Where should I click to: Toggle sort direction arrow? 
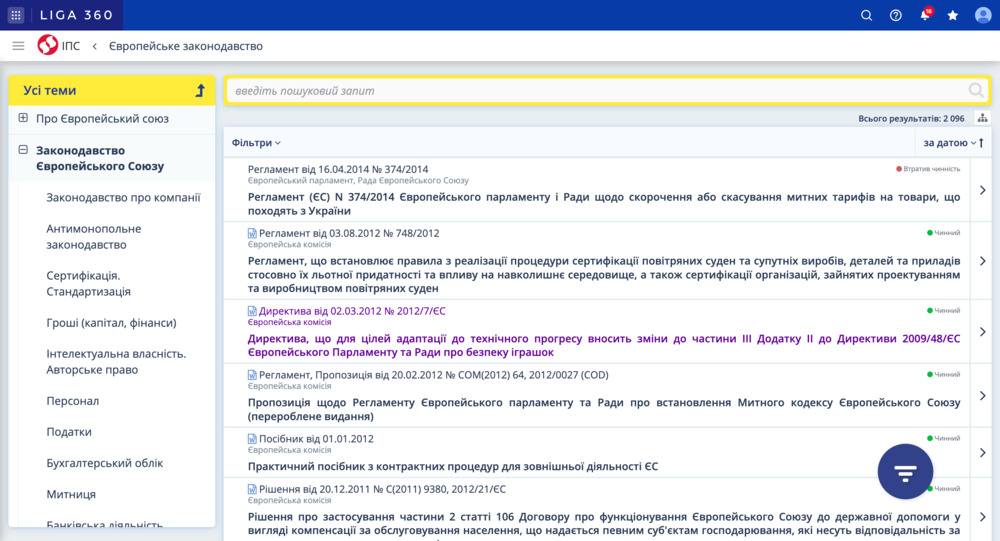pos(982,143)
